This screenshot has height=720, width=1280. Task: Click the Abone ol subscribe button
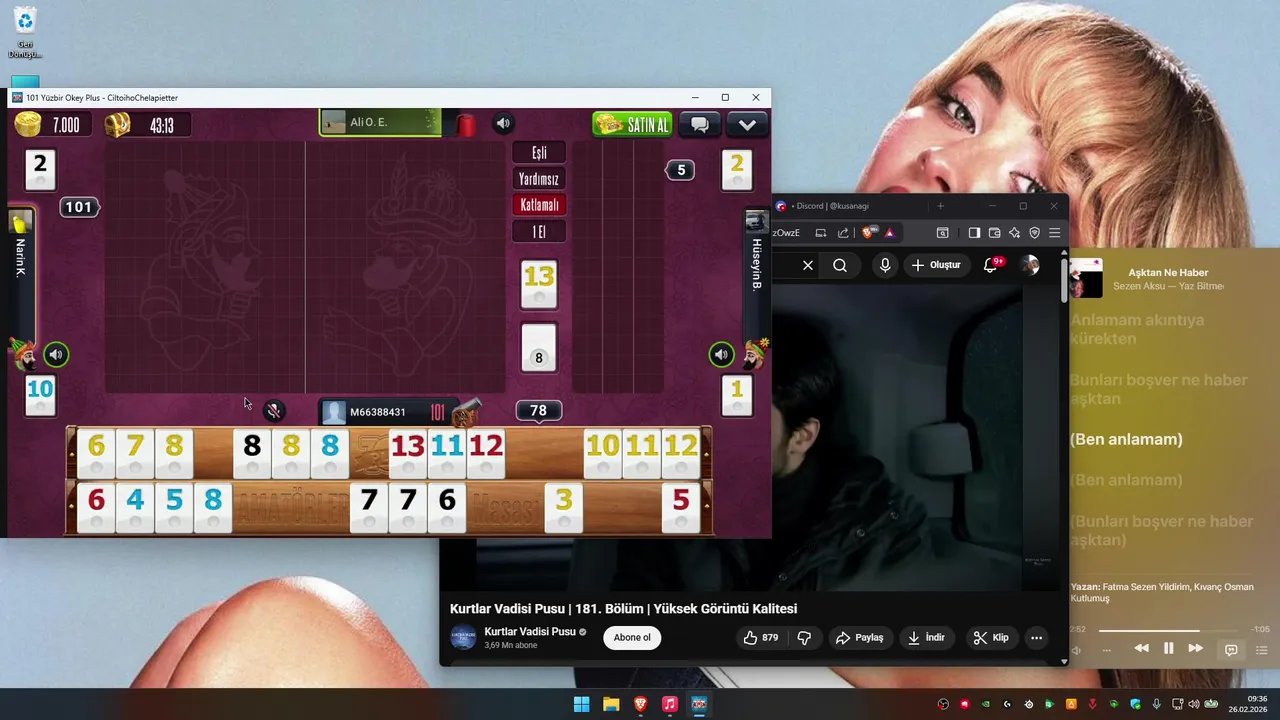[632, 638]
